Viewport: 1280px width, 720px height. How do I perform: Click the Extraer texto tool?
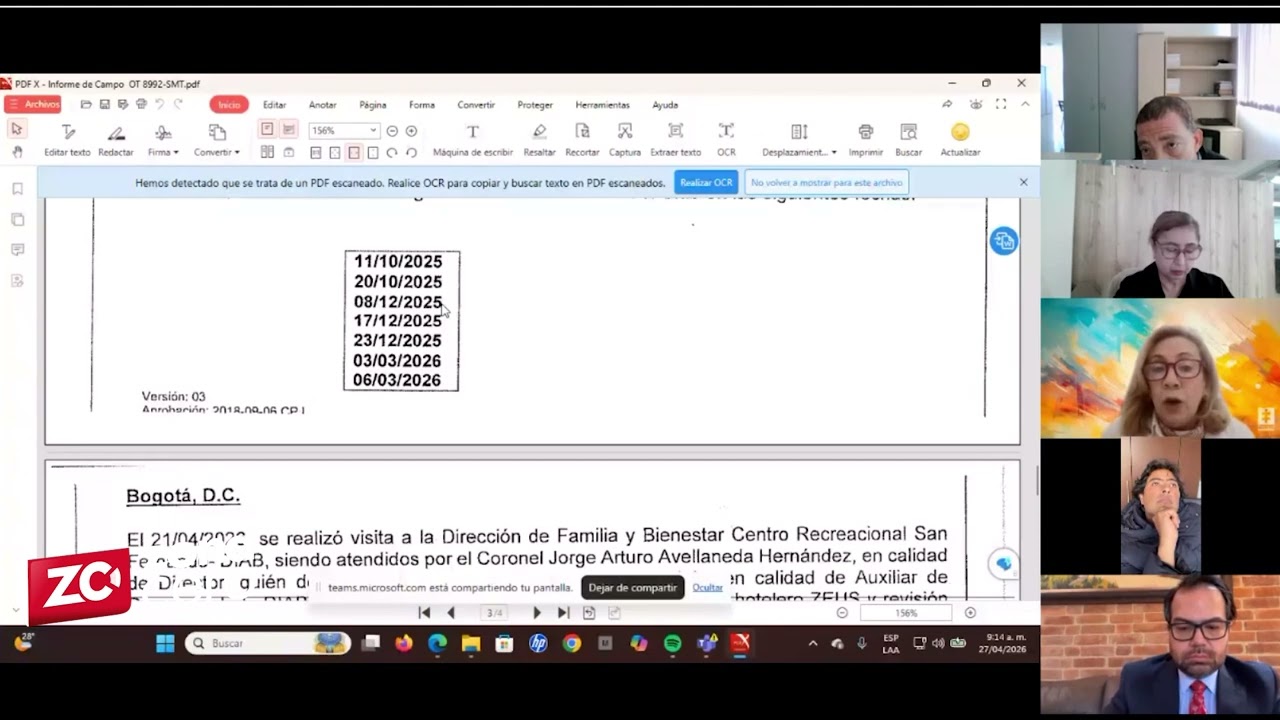(675, 139)
